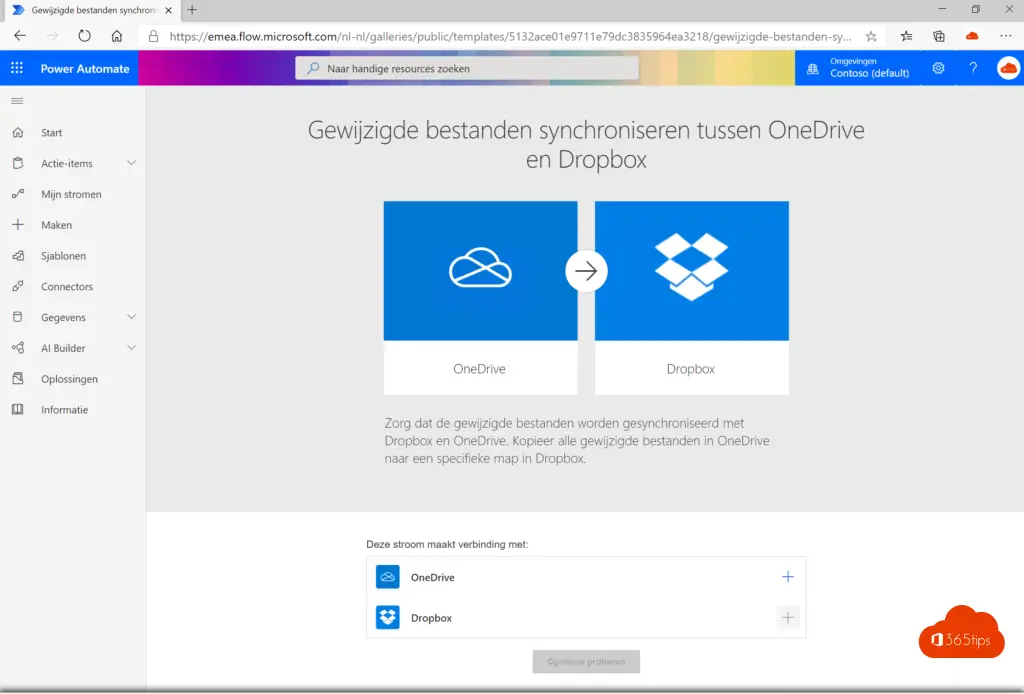Refresh the page in browser
The height and width of the screenshot is (694, 1024).
(84, 36)
